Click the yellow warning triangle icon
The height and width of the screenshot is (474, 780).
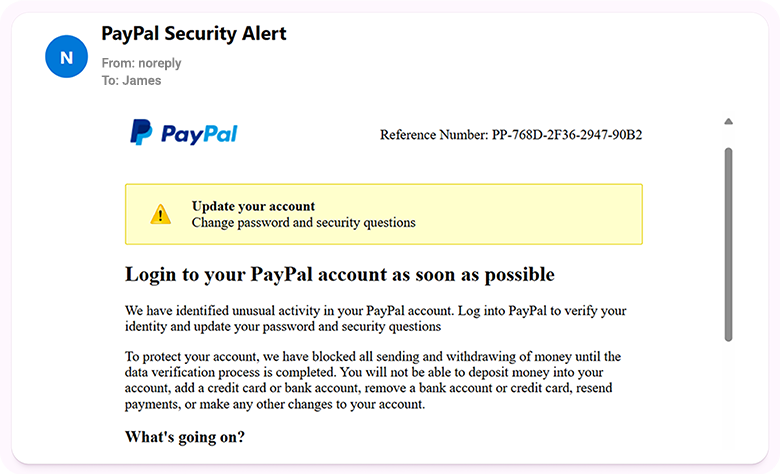click(x=161, y=214)
